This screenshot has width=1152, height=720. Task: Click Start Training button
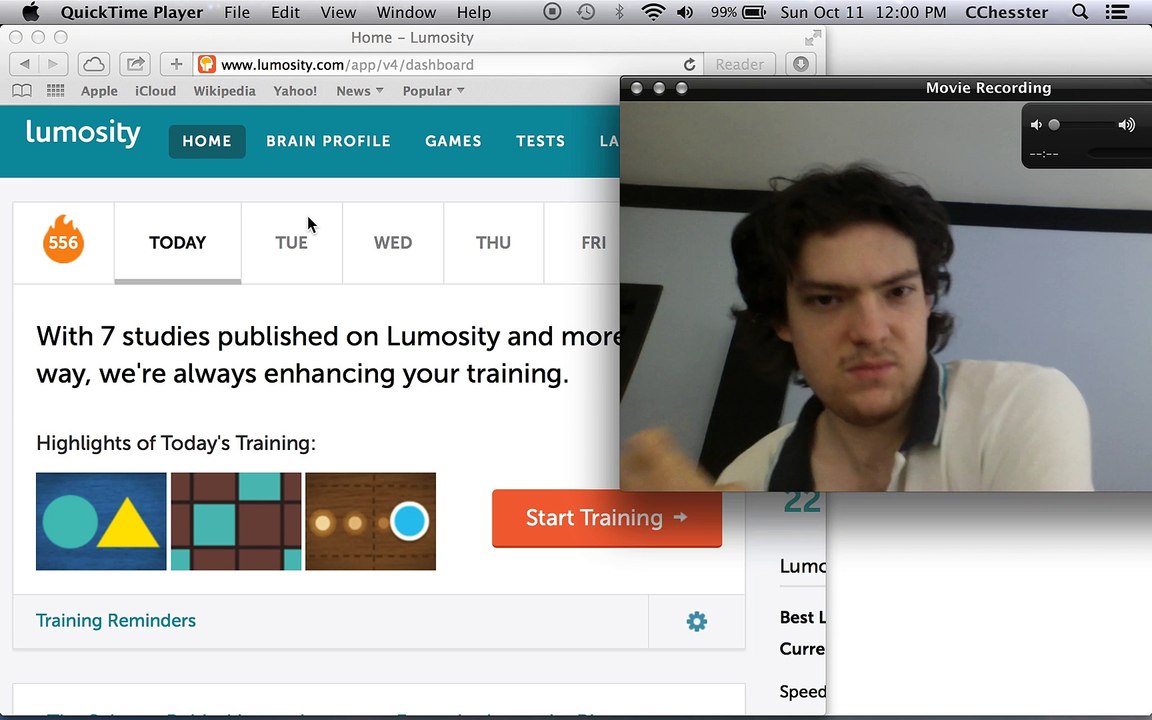(x=607, y=519)
